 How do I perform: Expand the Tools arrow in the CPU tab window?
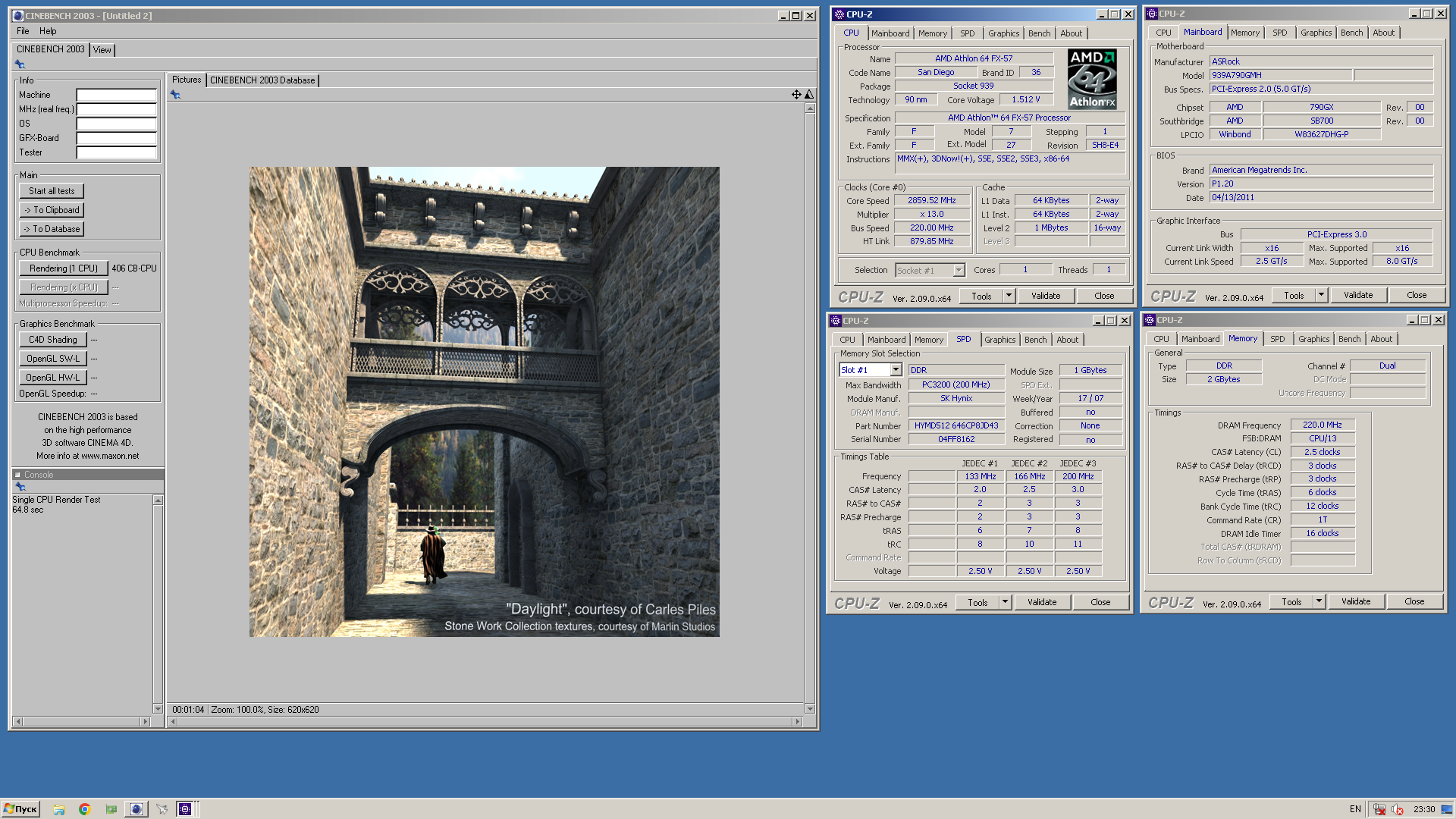[x=1009, y=296]
